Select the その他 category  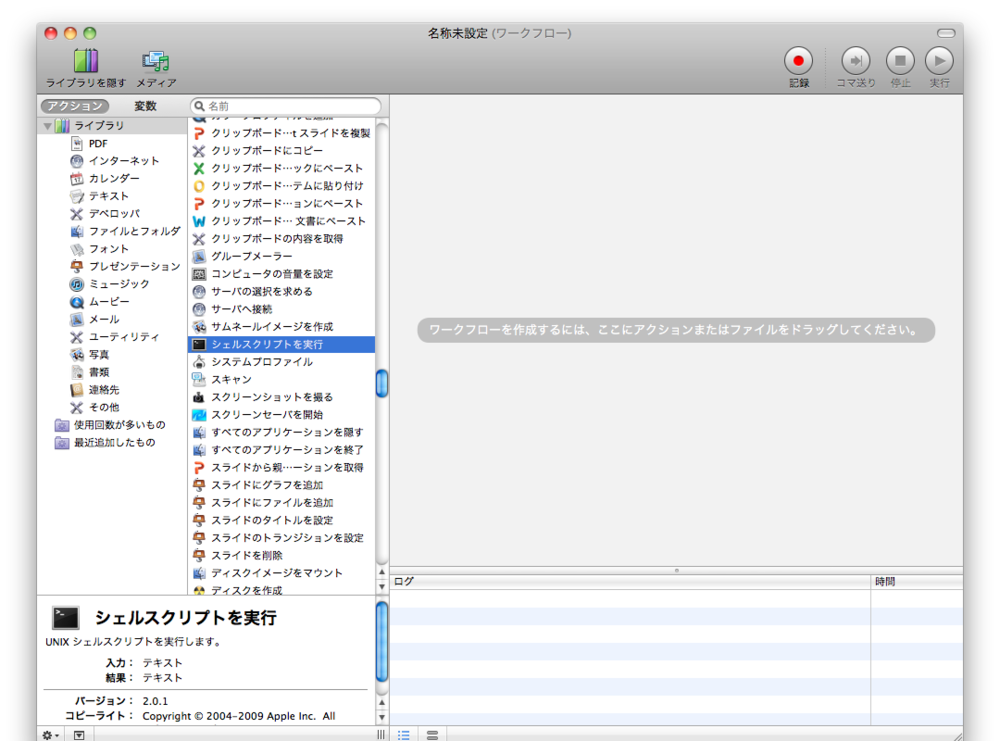click(x=94, y=407)
